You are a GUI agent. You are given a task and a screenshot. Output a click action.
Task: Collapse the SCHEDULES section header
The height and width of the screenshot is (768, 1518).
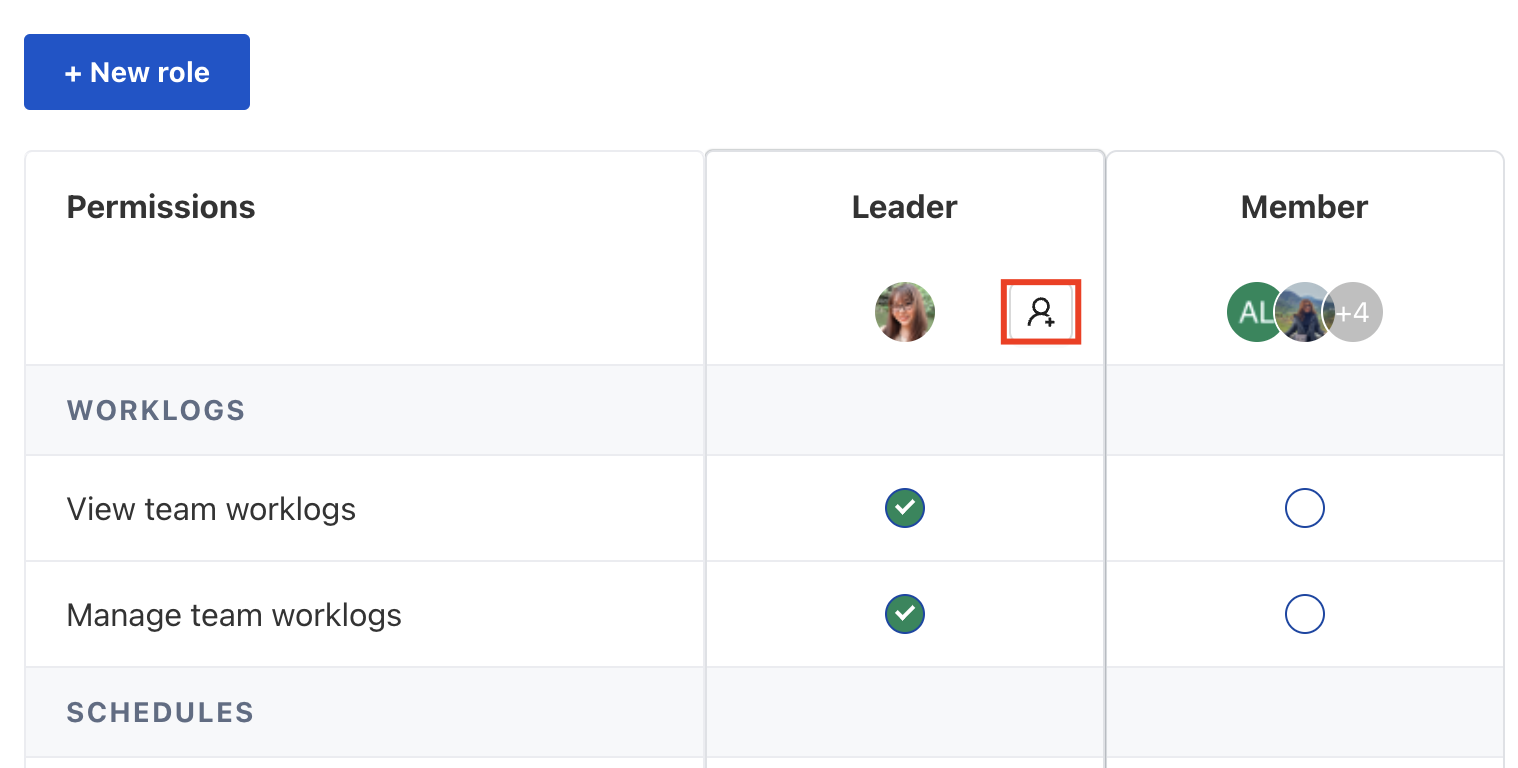point(160,713)
